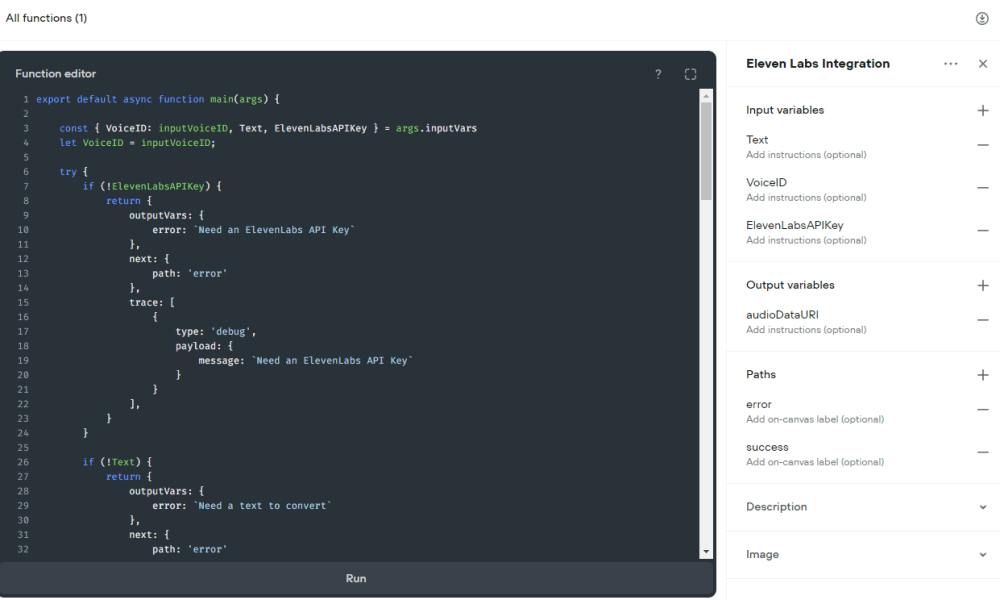Edit instructions for the Text variable
Image resolution: width=1000 pixels, height=600 pixels.
[x=806, y=155]
